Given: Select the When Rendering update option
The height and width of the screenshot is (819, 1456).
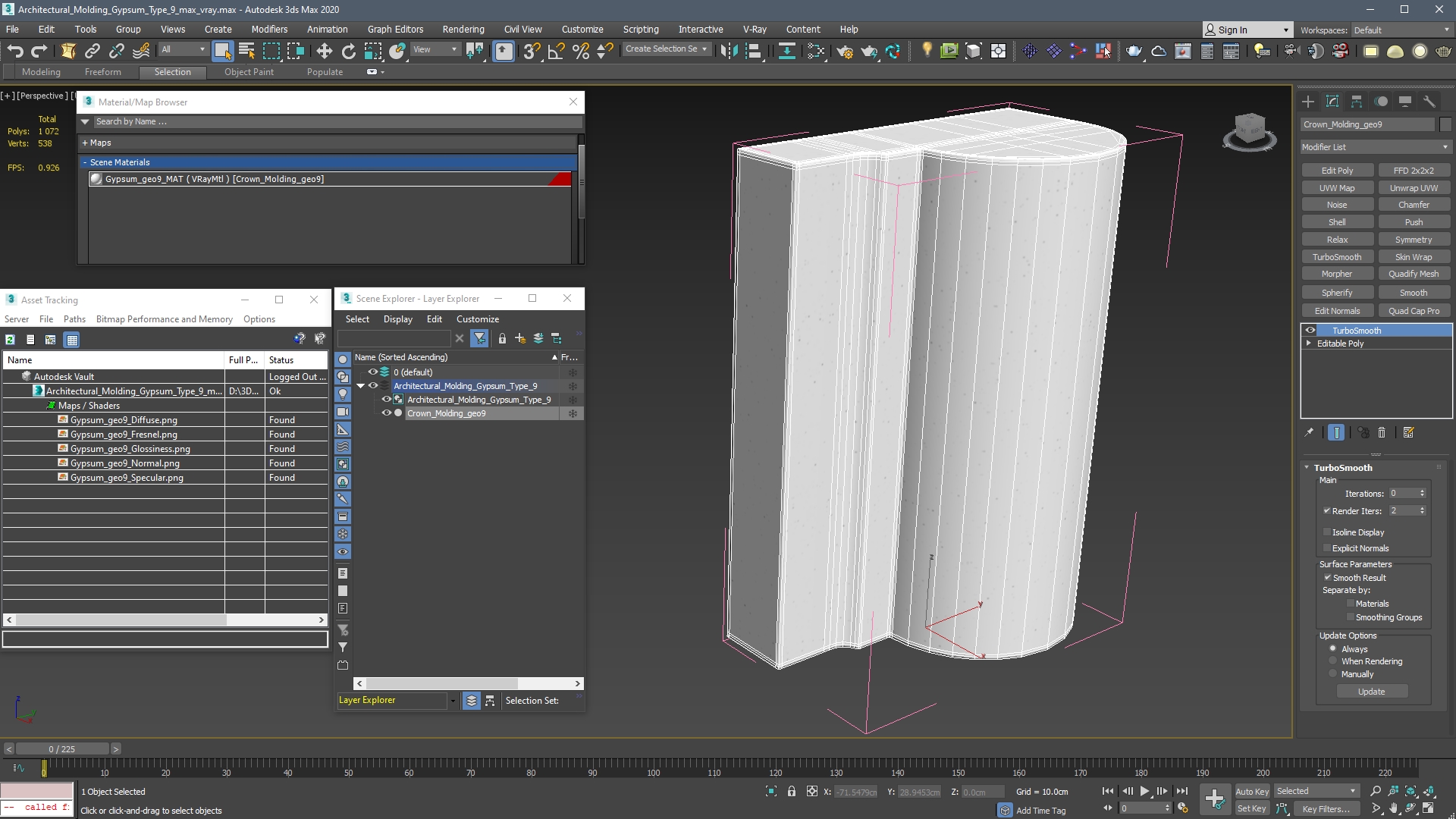Looking at the screenshot, I should tap(1332, 661).
